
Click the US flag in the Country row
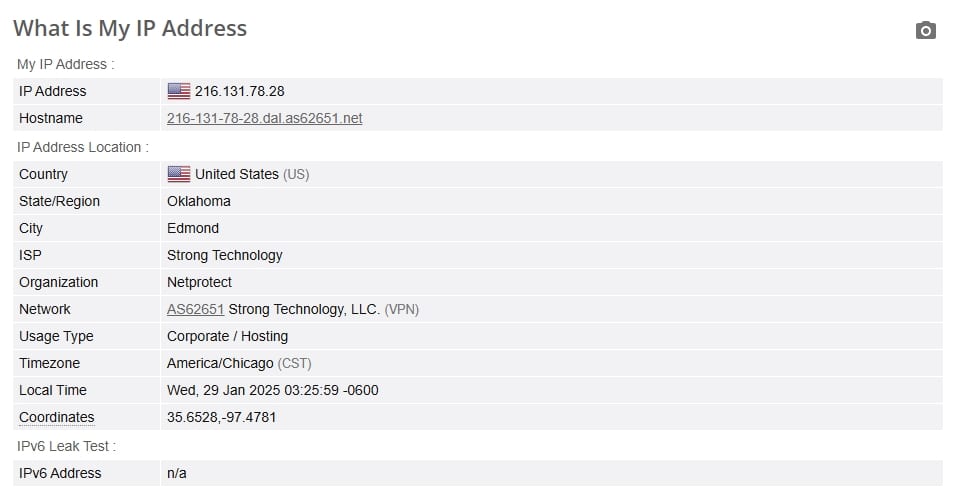(x=179, y=174)
